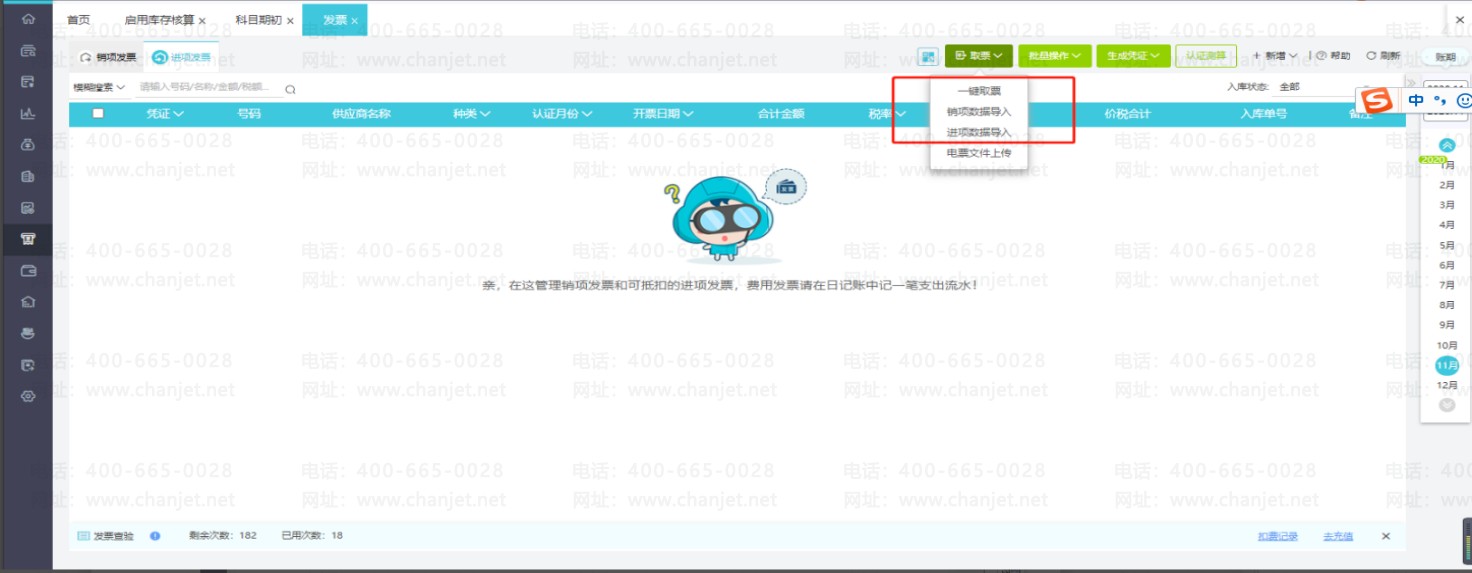The image size is (1472, 573).
Task: Switch to the 销项发票 sub-tab
Action: (108, 57)
